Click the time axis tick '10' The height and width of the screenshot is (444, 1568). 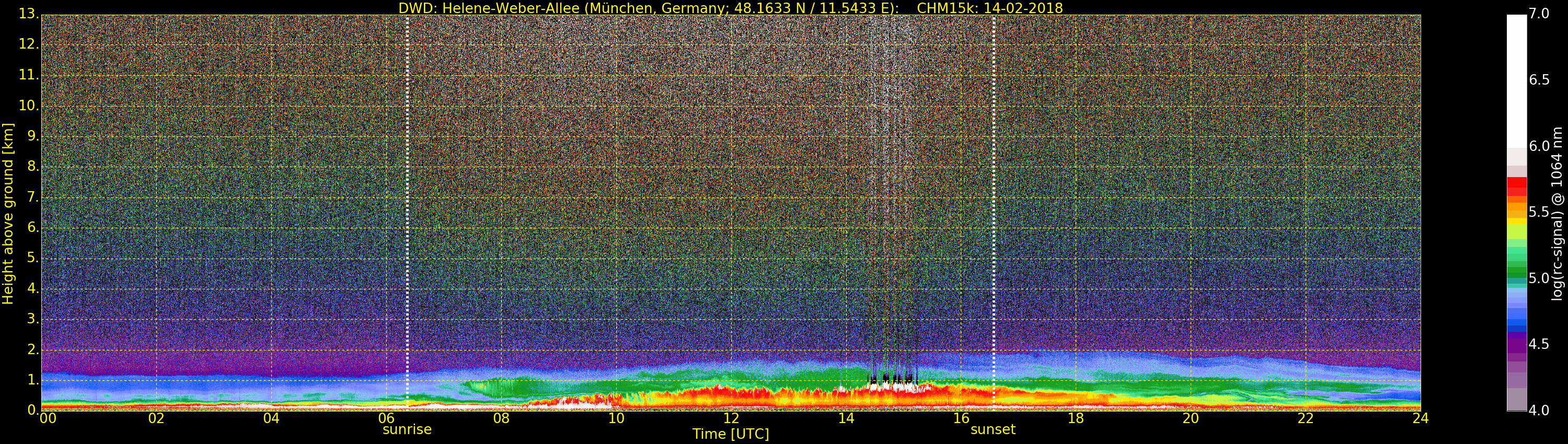616,418
